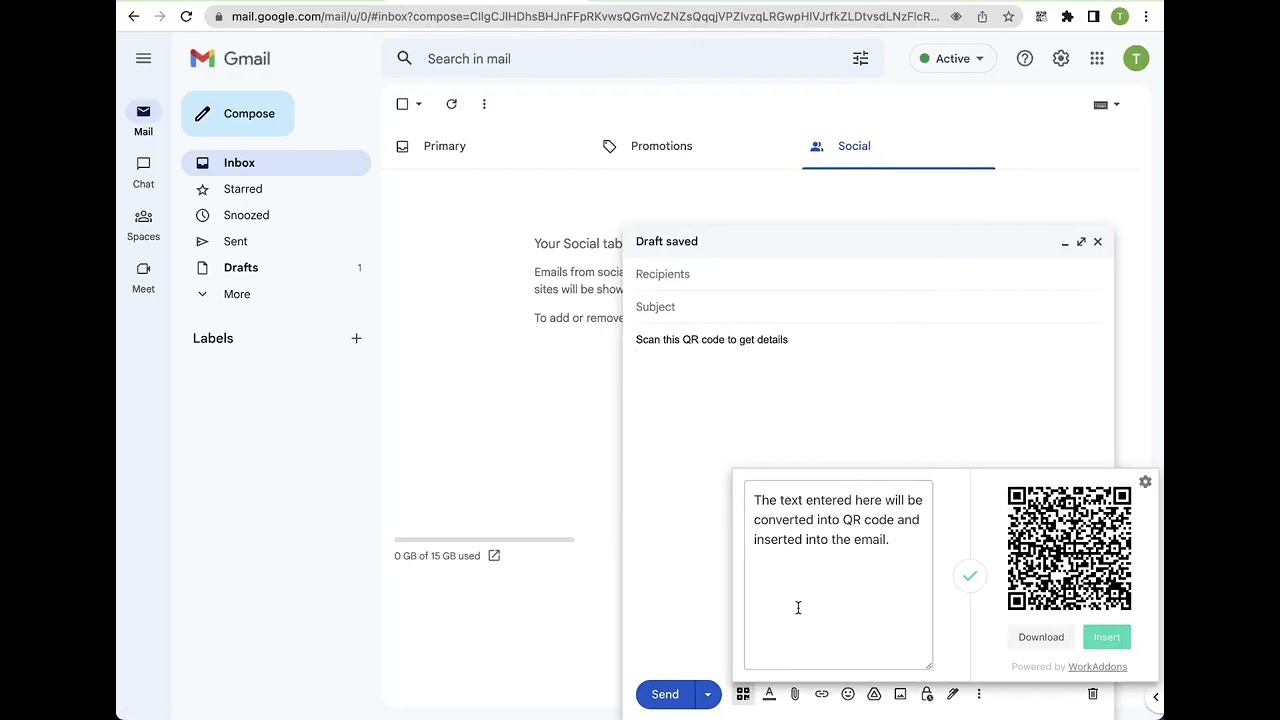This screenshot has height=720, width=1280.
Task: Share this page from address bar
Action: point(982,16)
